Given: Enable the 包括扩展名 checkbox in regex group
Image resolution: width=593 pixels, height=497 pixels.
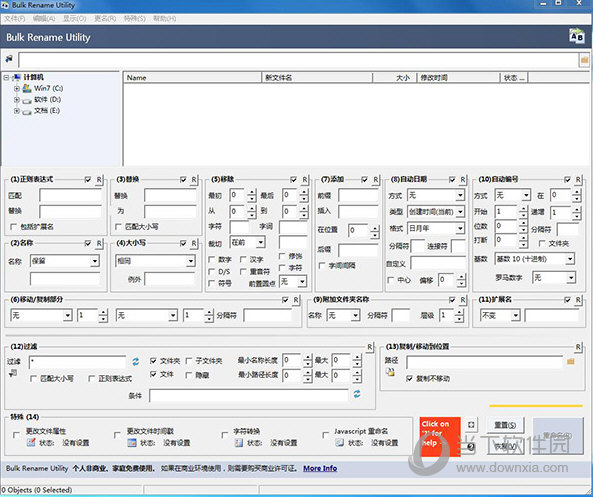Looking at the screenshot, I should [14, 227].
